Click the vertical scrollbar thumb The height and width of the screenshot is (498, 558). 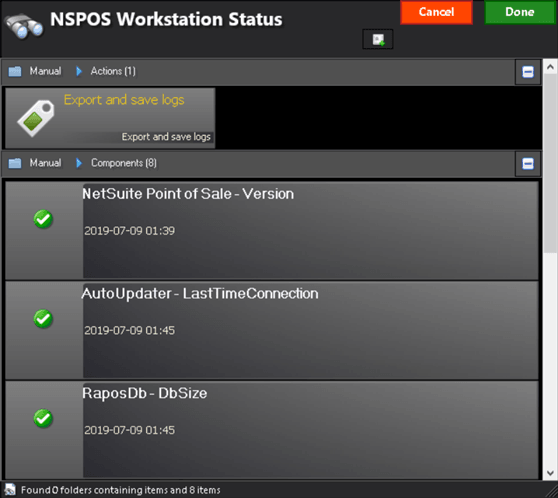click(x=550, y=163)
